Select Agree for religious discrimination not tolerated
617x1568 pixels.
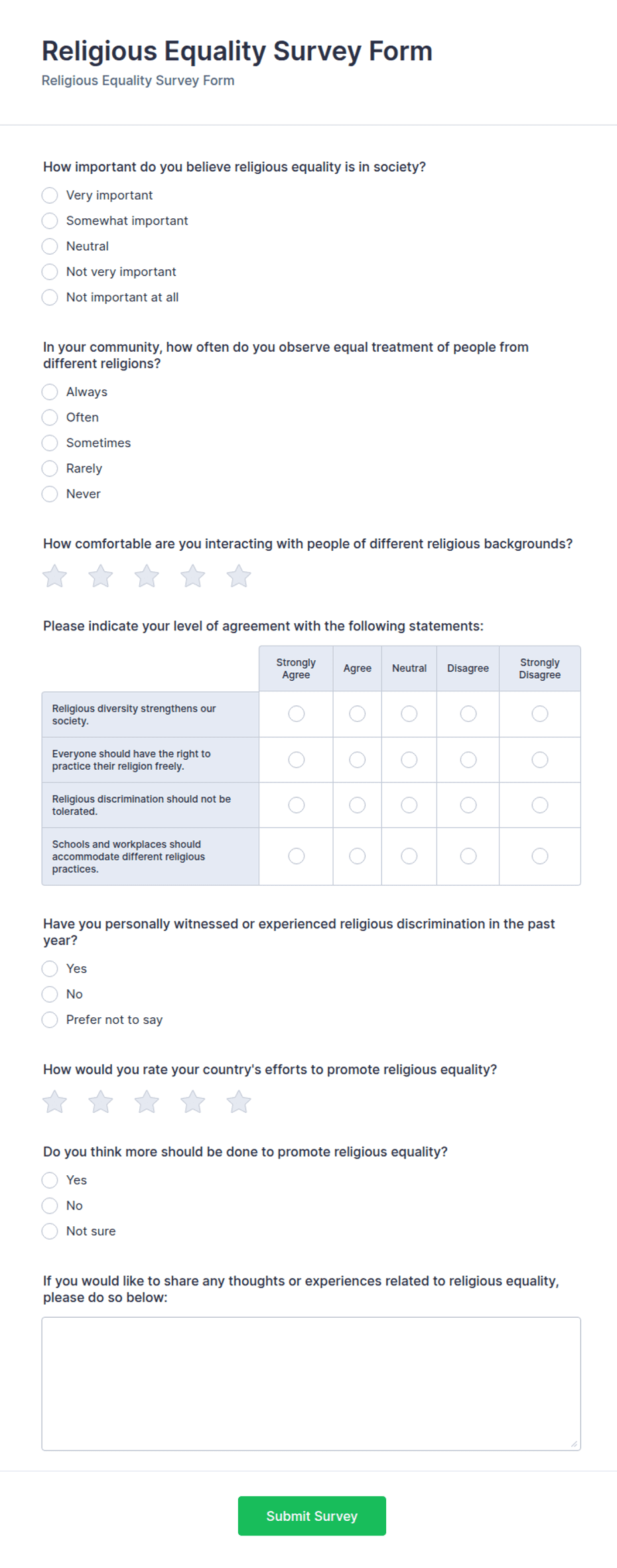click(358, 805)
